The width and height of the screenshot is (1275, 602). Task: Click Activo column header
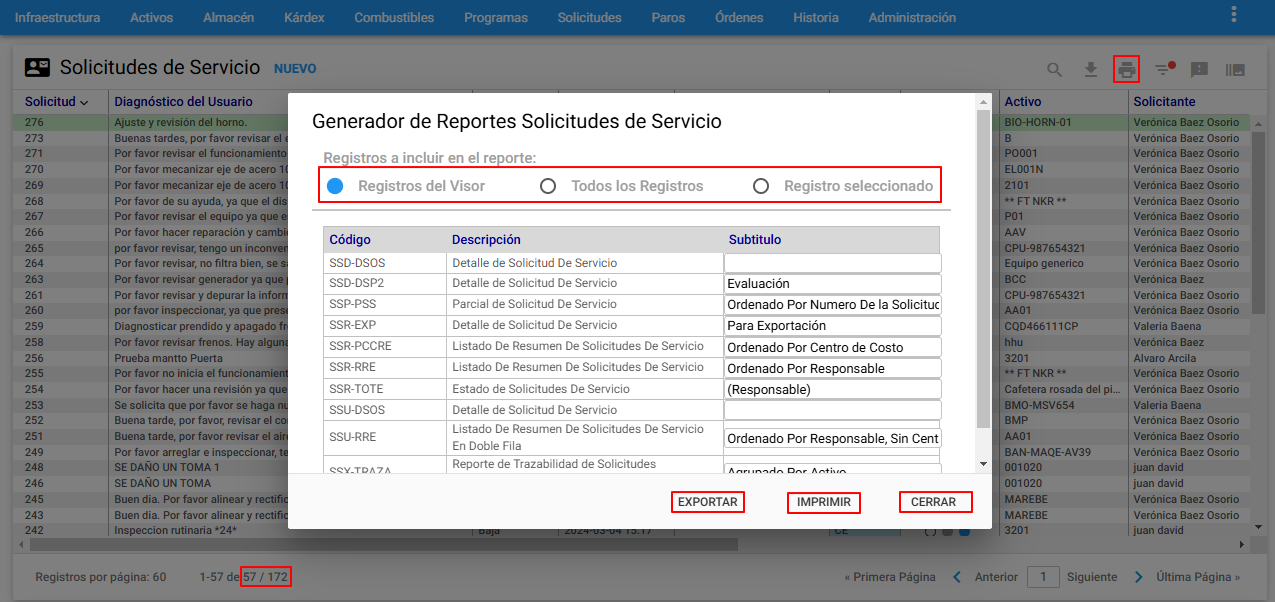click(x=1023, y=102)
